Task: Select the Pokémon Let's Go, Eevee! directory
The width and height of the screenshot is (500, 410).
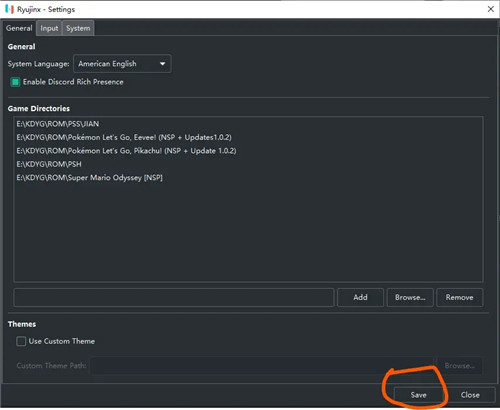Action: click(x=124, y=137)
